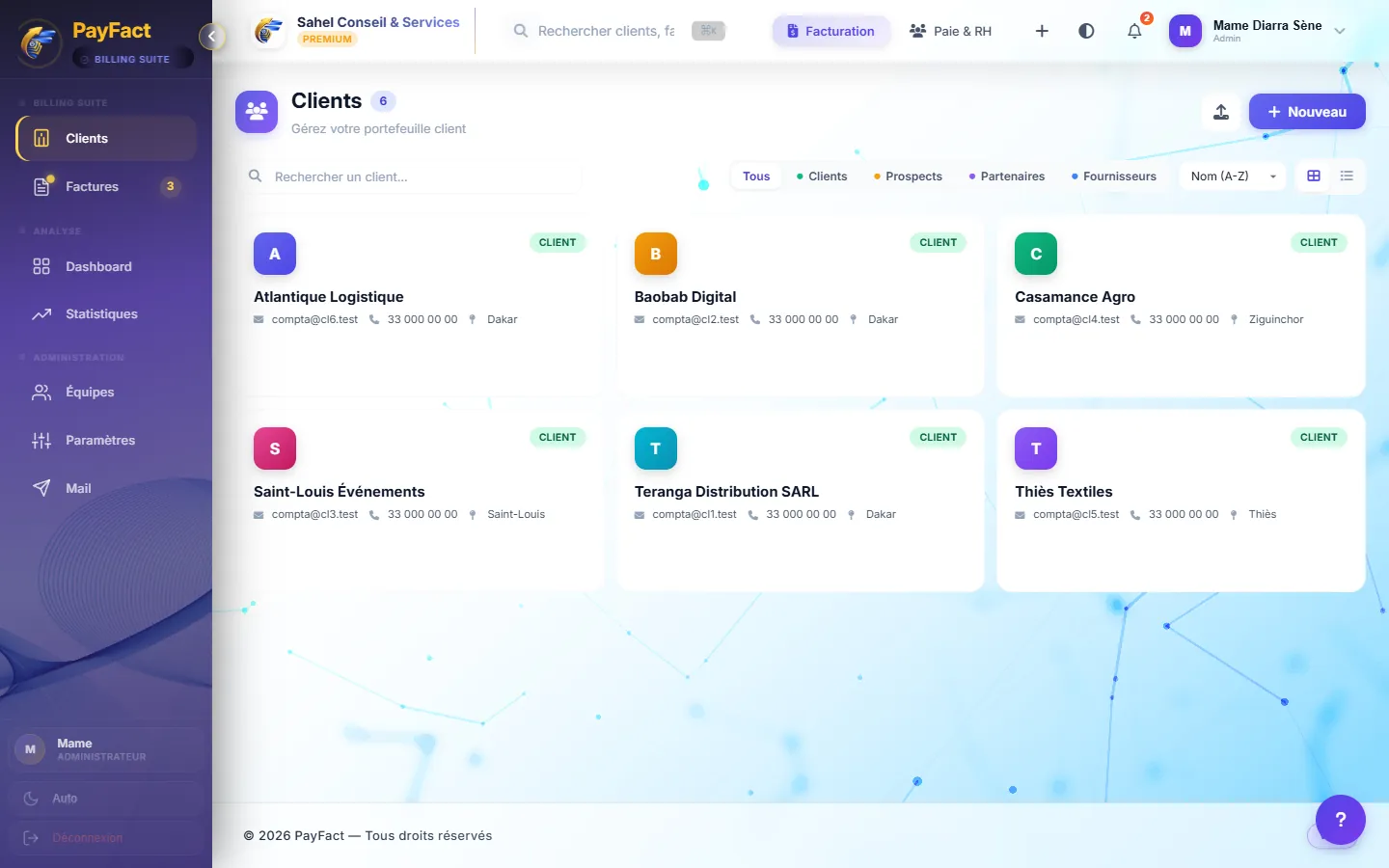Switch to list view layout
The height and width of the screenshot is (868, 1389).
[x=1347, y=176]
